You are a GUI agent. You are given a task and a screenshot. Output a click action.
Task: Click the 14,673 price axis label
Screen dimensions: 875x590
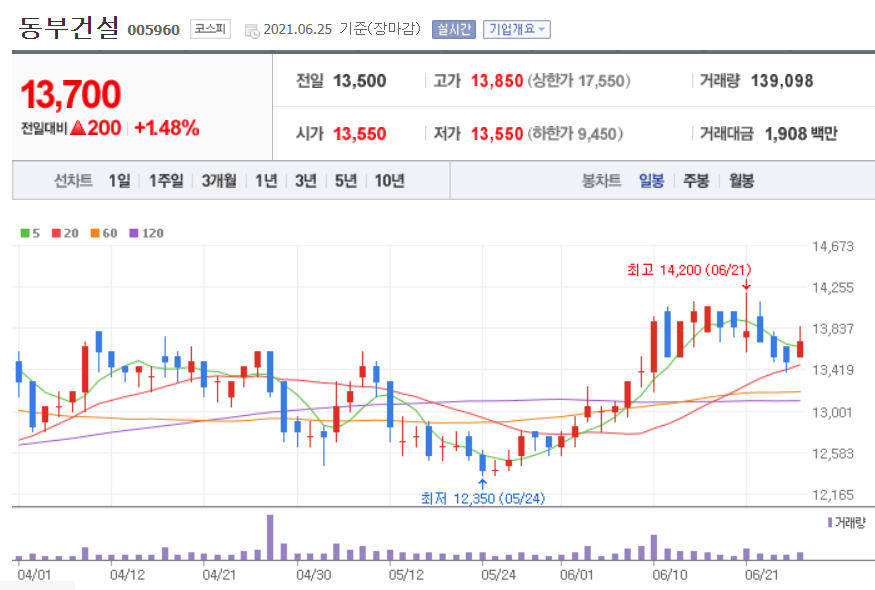click(833, 246)
